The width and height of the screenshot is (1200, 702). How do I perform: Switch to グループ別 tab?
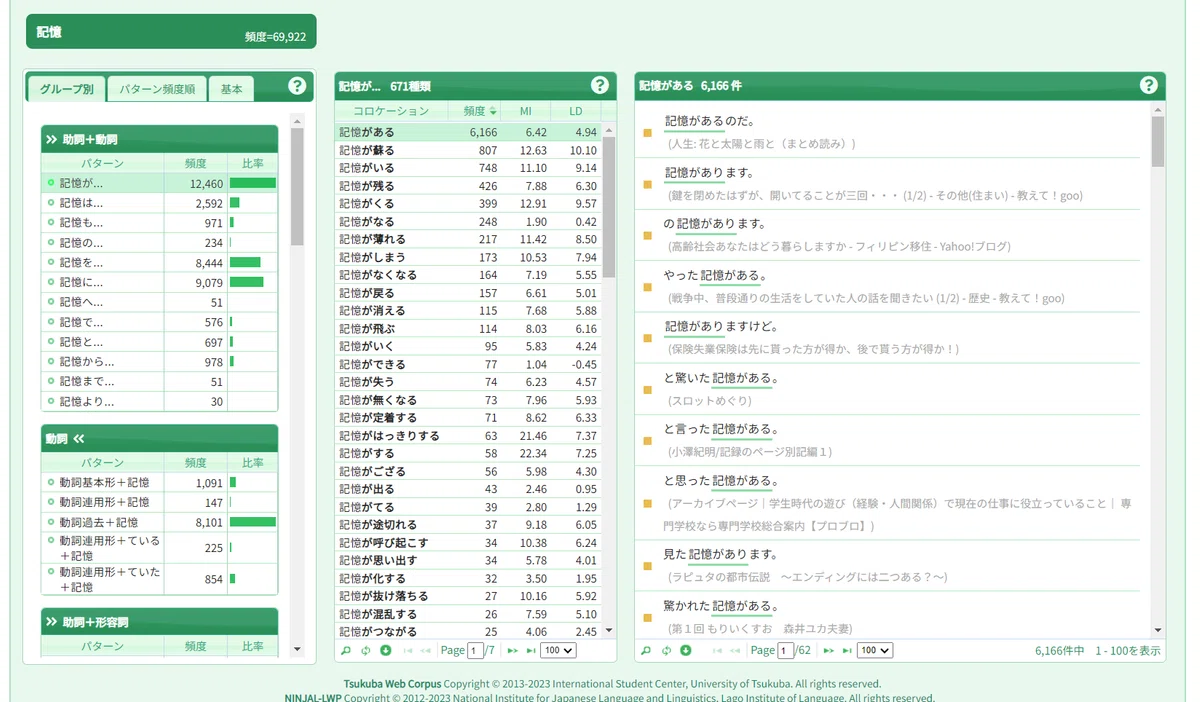[67, 89]
